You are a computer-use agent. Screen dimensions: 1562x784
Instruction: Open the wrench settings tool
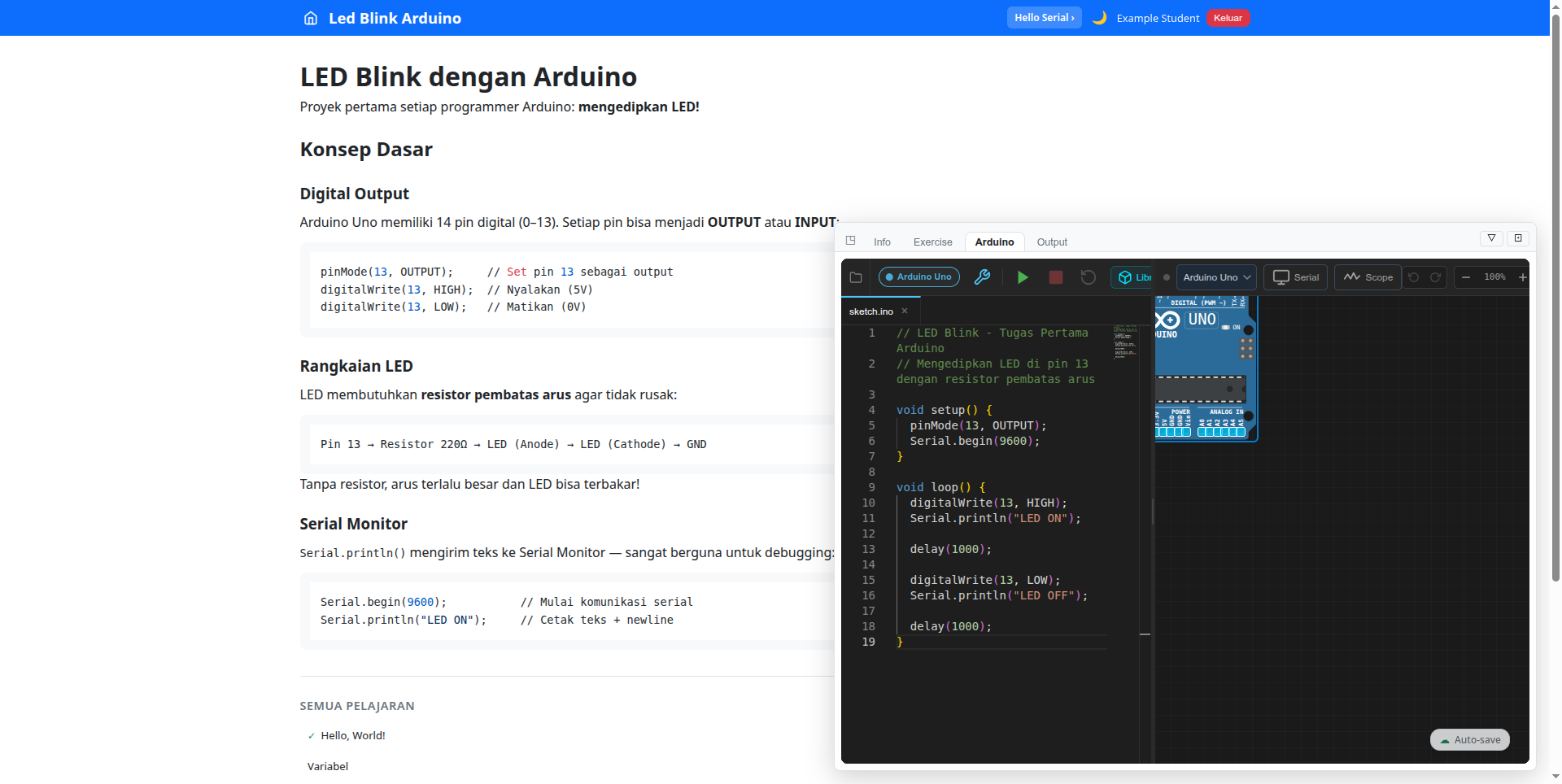click(x=982, y=277)
